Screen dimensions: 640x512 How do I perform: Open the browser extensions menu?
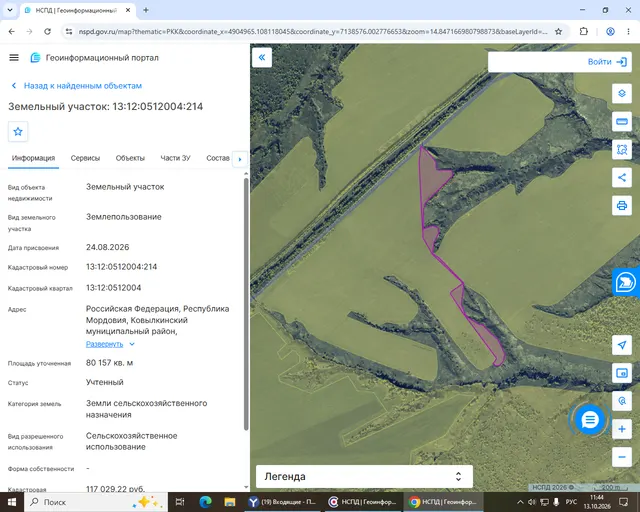[x=584, y=31]
